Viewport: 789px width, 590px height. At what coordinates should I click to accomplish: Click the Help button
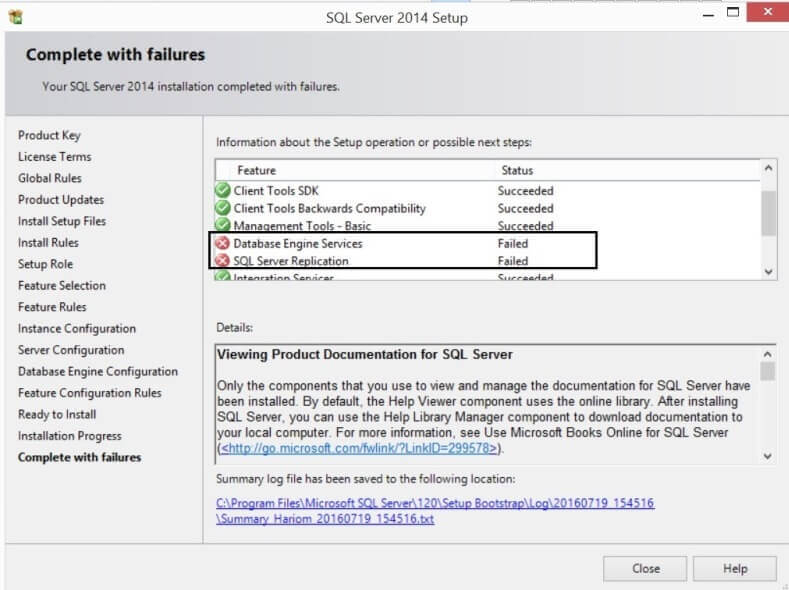tap(735, 568)
